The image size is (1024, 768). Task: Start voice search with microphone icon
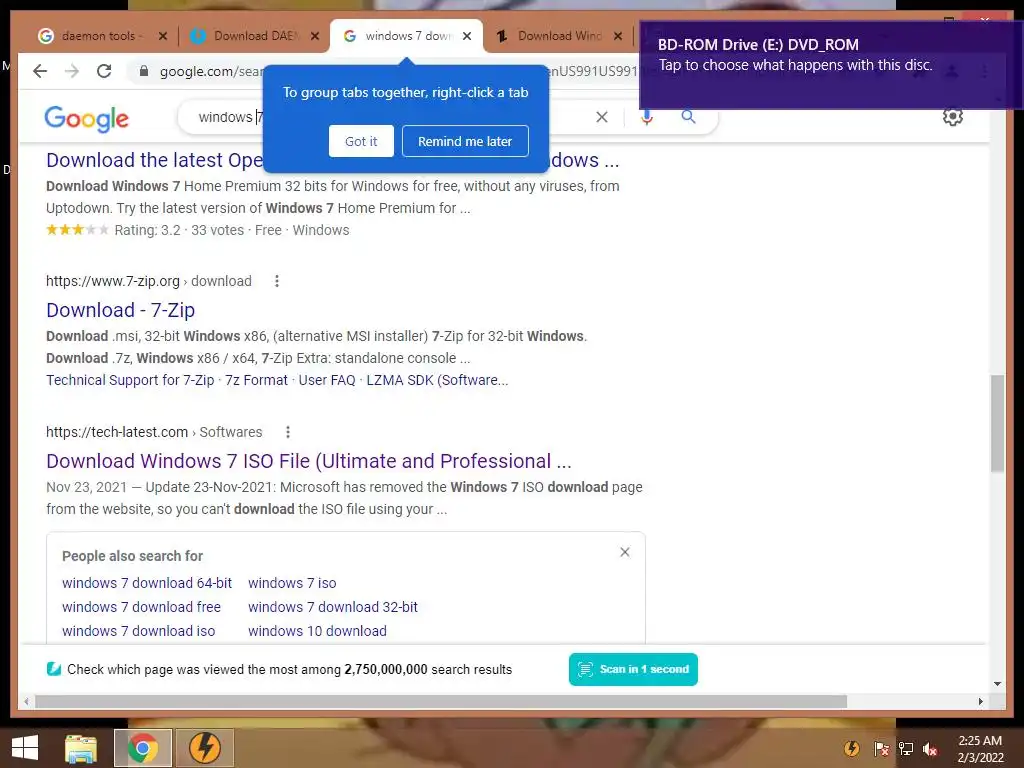647,117
